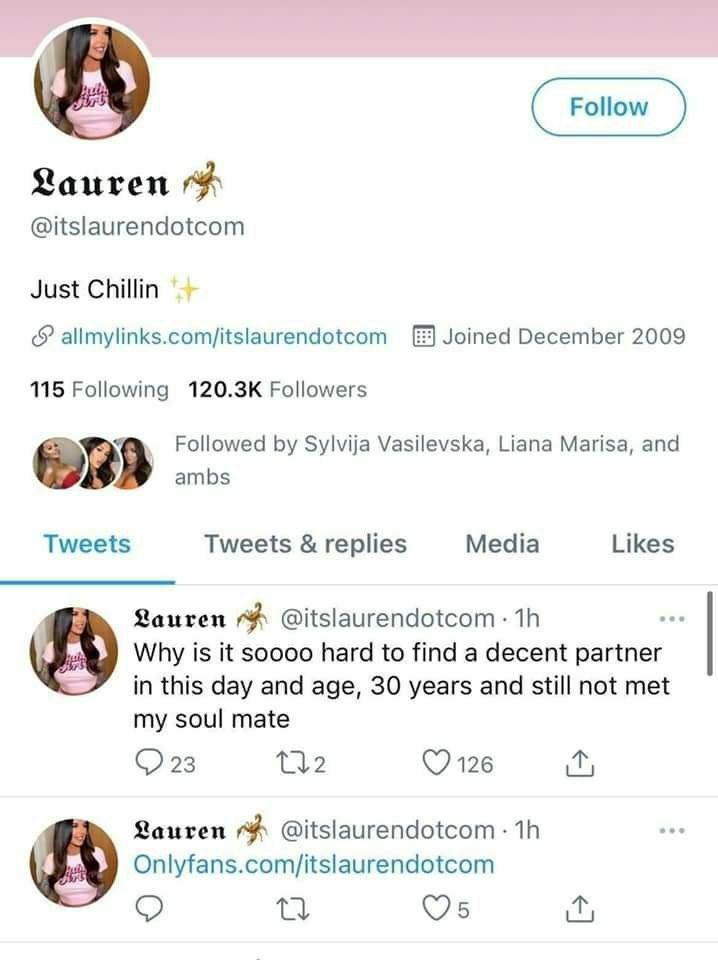Open the Onlyfans.com/itslaurendotcom link
Image resolution: width=718 pixels, height=960 pixels.
[314, 864]
